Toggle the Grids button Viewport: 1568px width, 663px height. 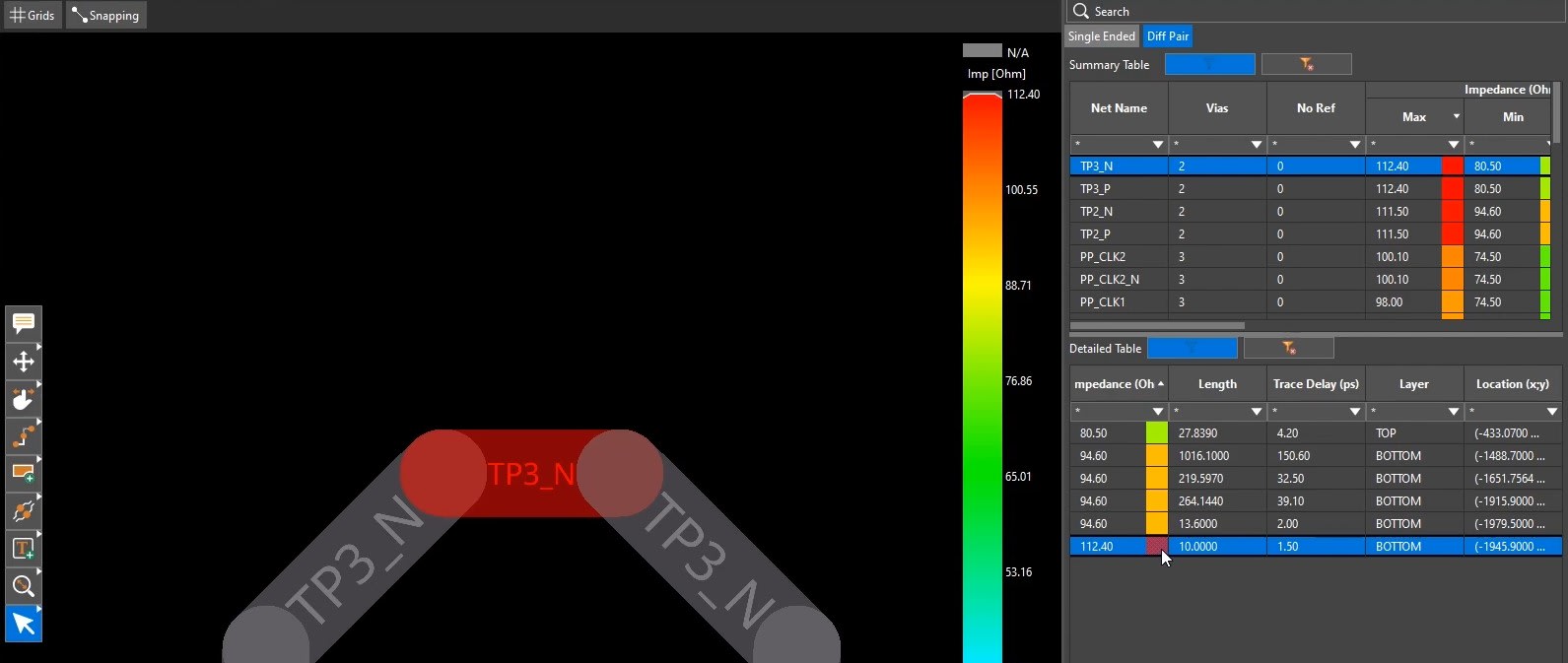click(33, 15)
